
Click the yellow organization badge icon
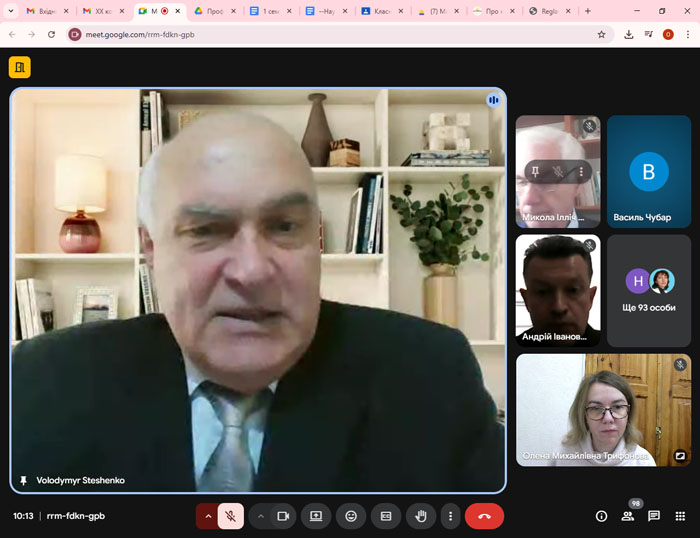pyautogui.click(x=19, y=67)
